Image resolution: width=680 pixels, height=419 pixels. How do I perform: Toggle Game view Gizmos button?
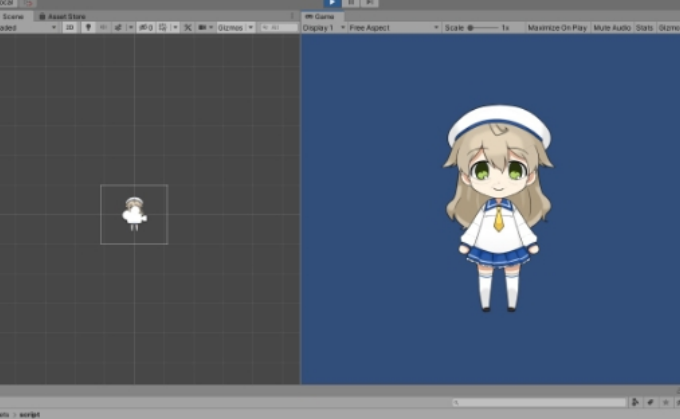[669, 28]
